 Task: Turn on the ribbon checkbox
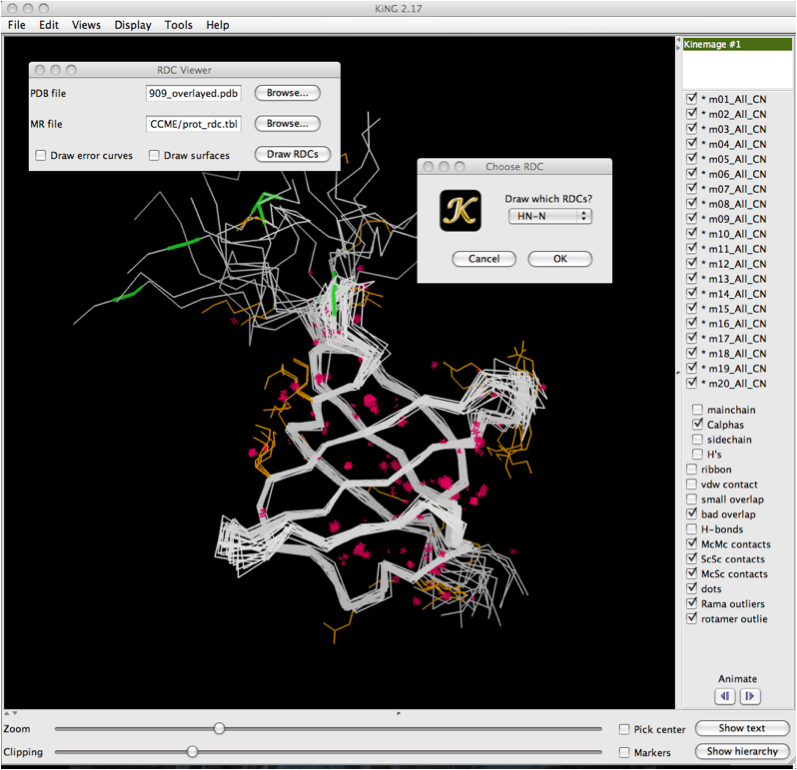(692, 469)
